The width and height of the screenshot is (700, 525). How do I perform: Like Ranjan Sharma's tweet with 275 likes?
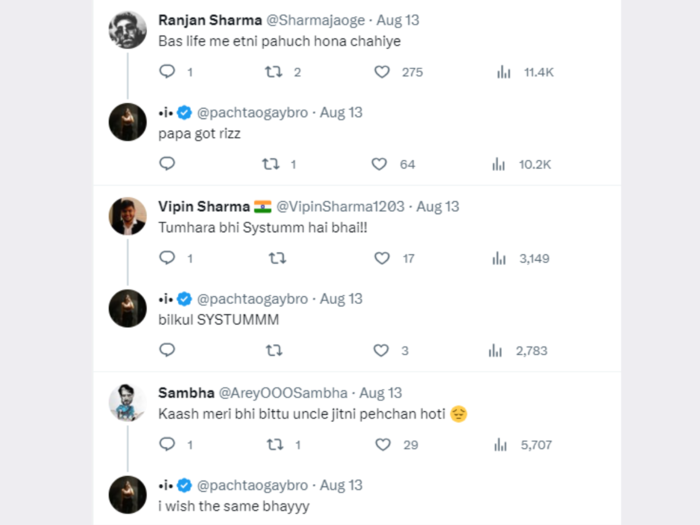382,71
